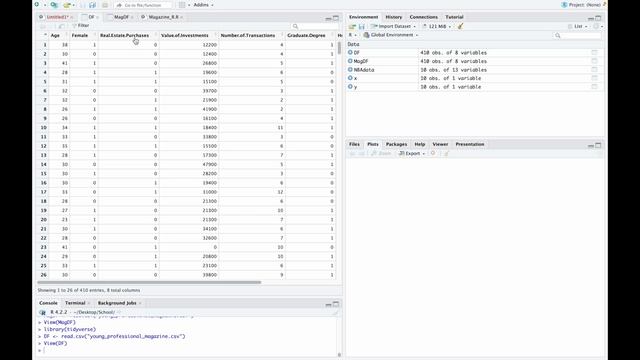The image size is (640, 360).
Task: Open NBAdata in data viewer via its grid icon
Action: pos(594,70)
